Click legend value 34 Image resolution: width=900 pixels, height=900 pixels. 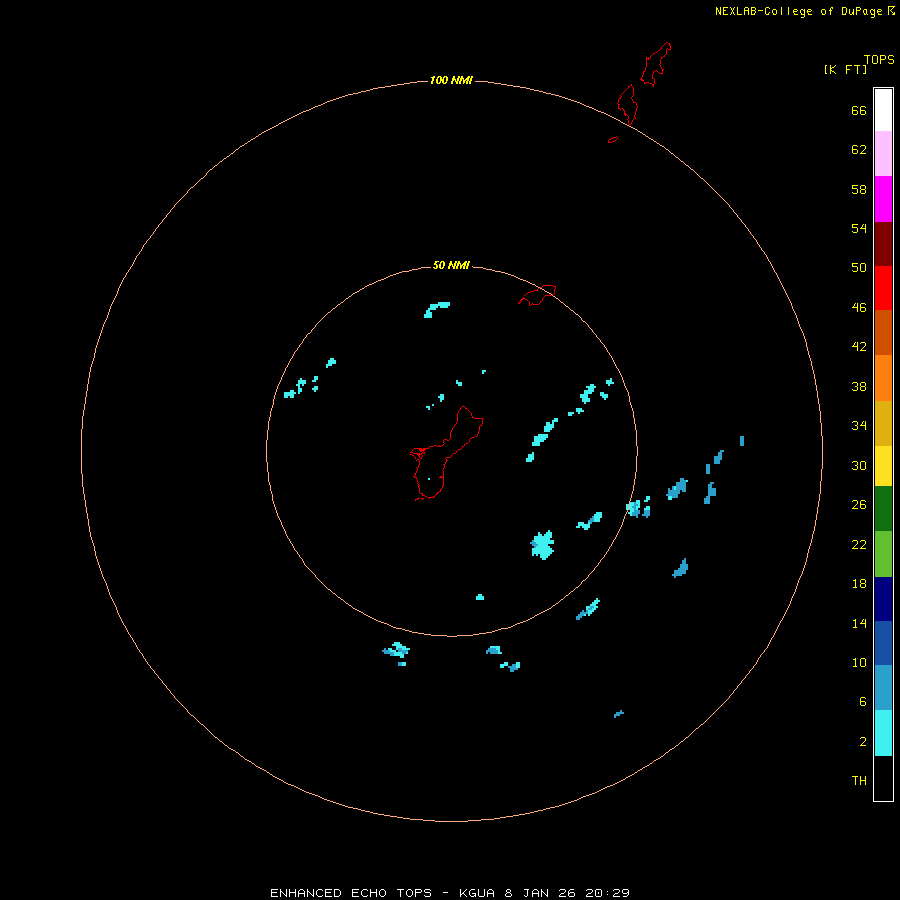coord(859,425)
